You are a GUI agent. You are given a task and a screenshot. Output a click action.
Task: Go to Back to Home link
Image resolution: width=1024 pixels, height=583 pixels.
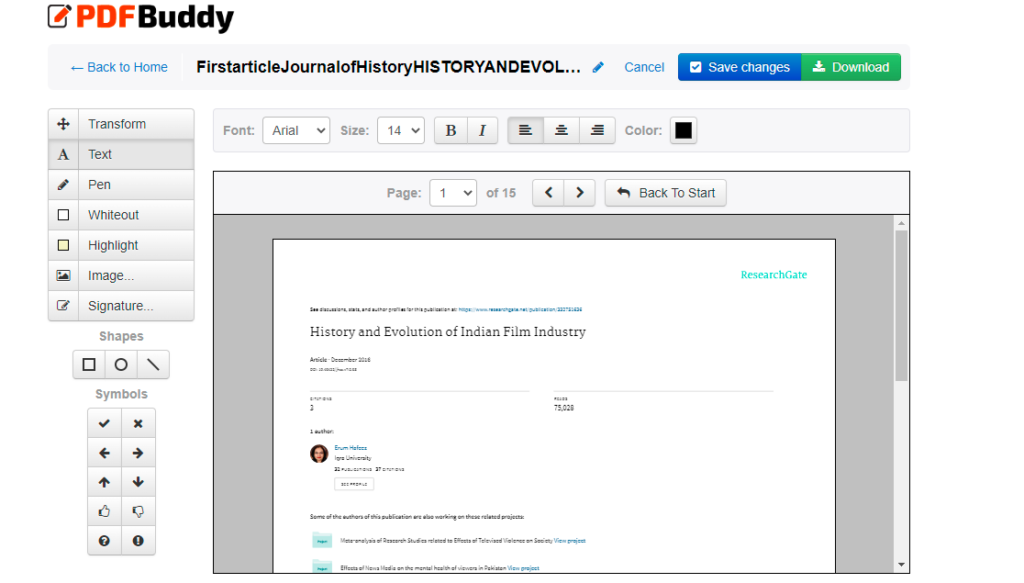[x=119, y=67]
